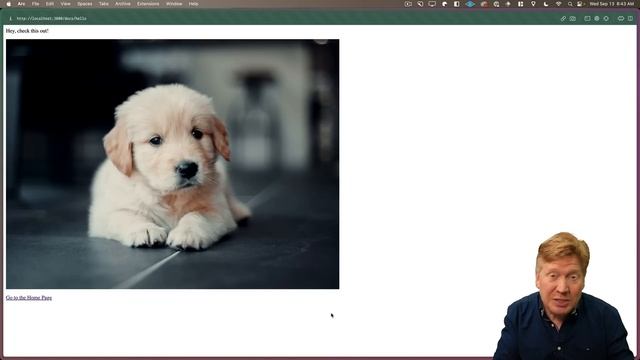The image size is (640, 360).
Task: Click the double-arrow icon in Arc toolbar
Action: click(x=621, y=18)
